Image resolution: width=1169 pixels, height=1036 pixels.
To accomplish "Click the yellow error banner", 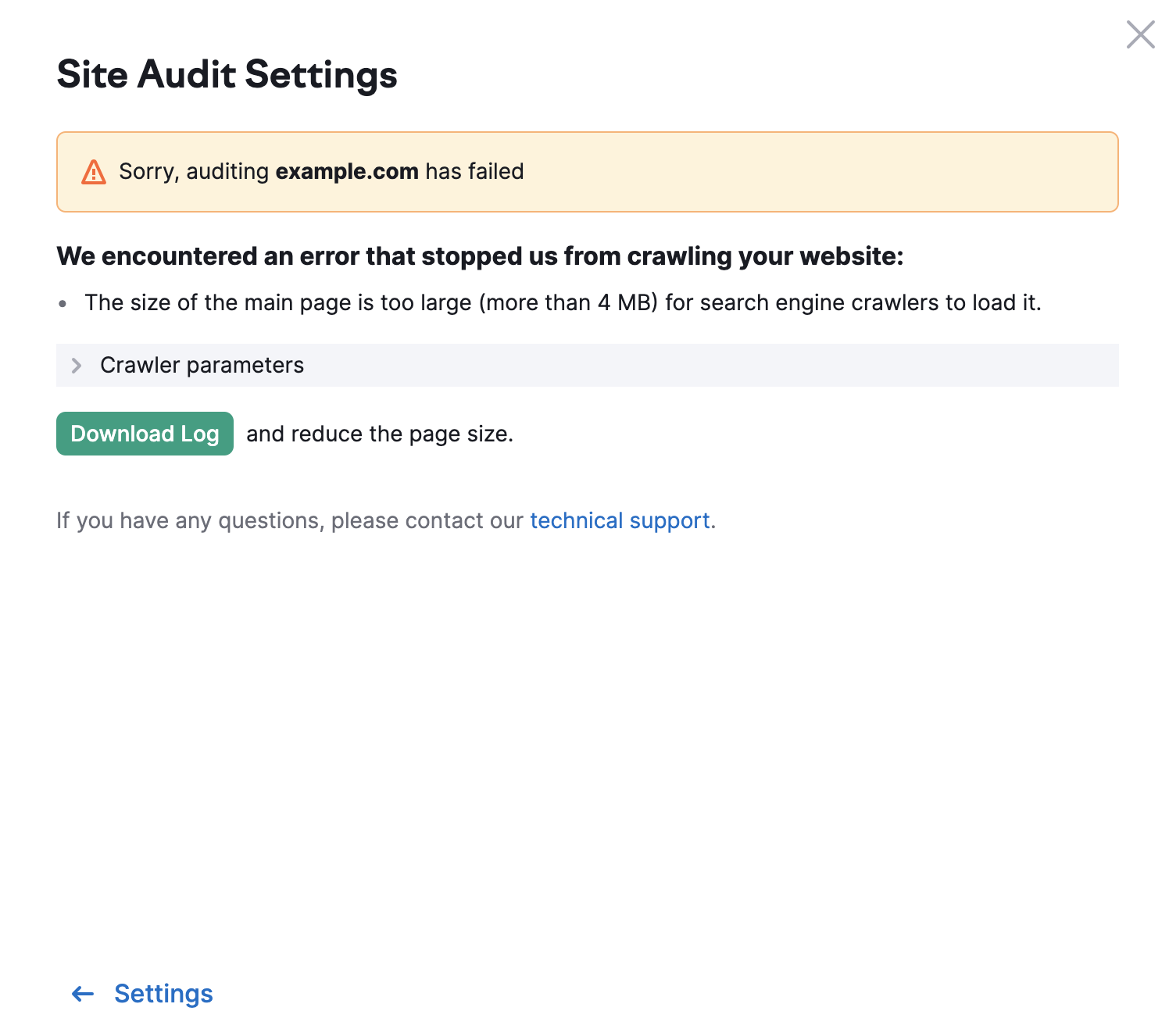I will (x=586, y=171).
